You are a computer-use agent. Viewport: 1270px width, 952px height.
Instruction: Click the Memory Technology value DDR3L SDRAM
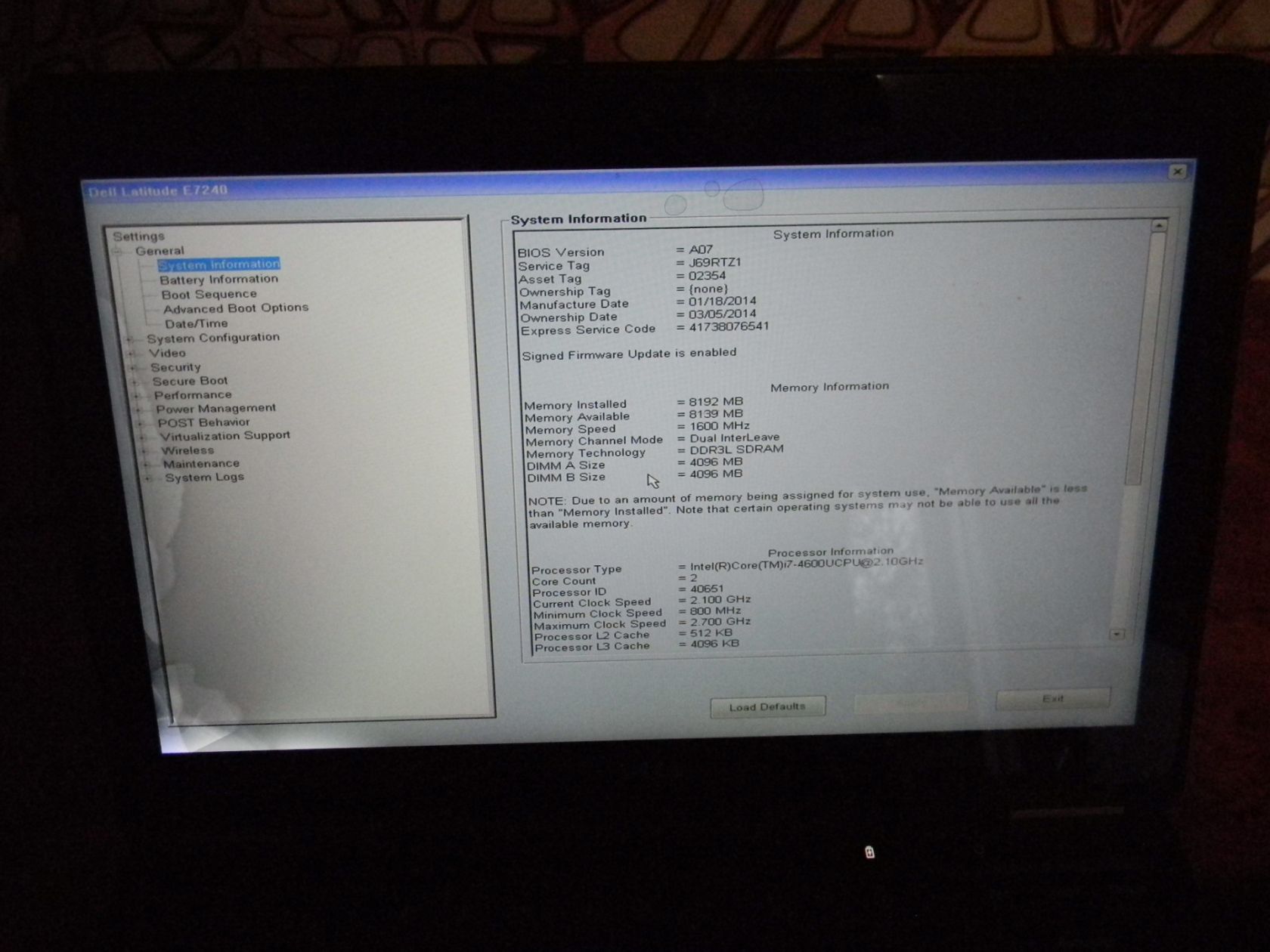(736, 450)
